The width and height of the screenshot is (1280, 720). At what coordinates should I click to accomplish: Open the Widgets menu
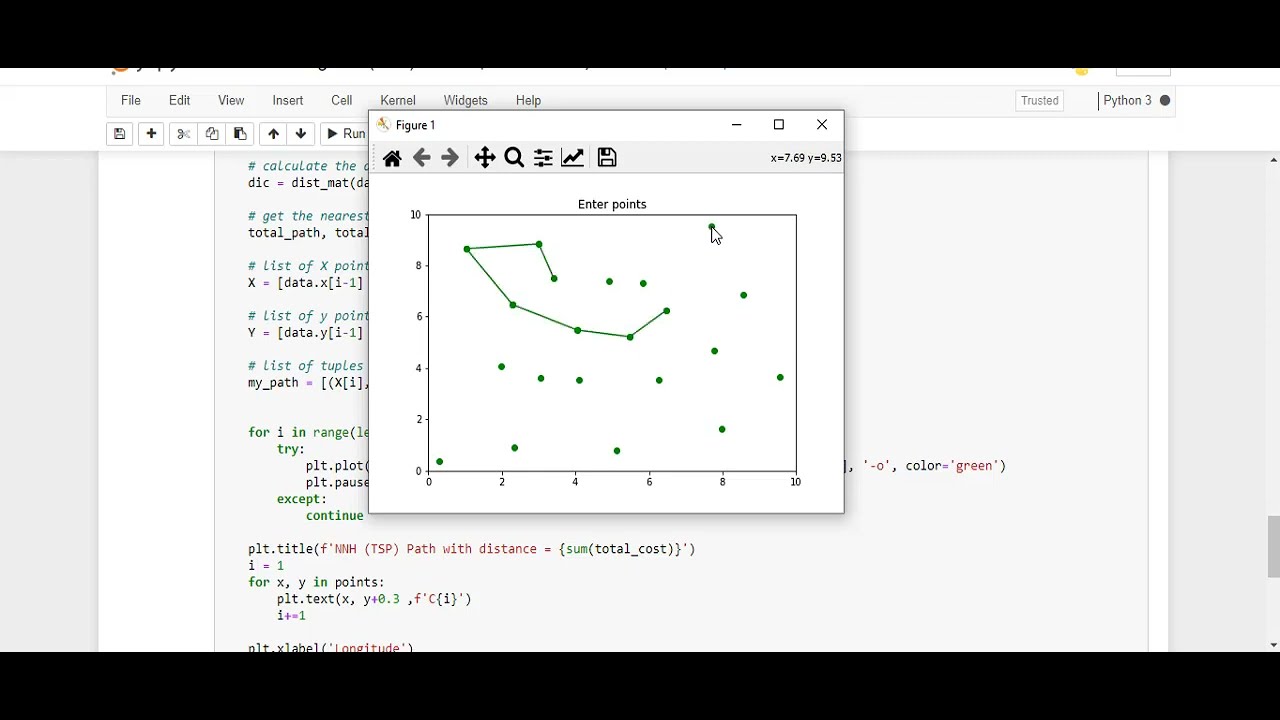tap(466, 100)
